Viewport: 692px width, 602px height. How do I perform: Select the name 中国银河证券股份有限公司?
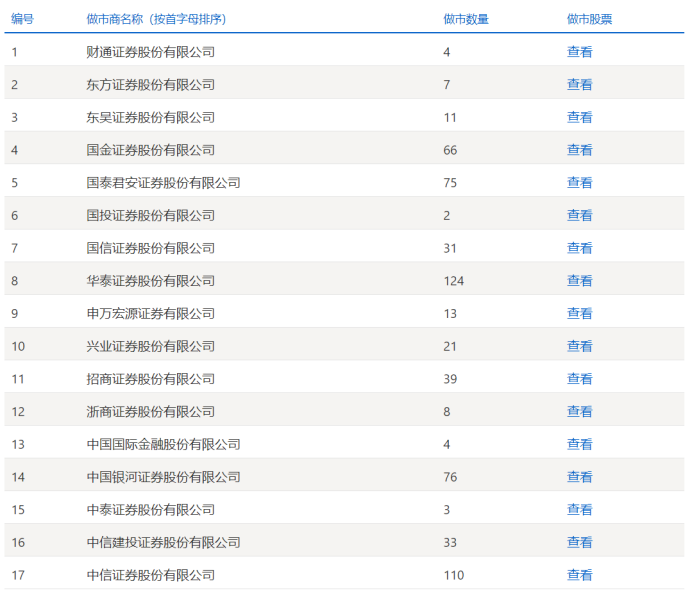(163, 477)
